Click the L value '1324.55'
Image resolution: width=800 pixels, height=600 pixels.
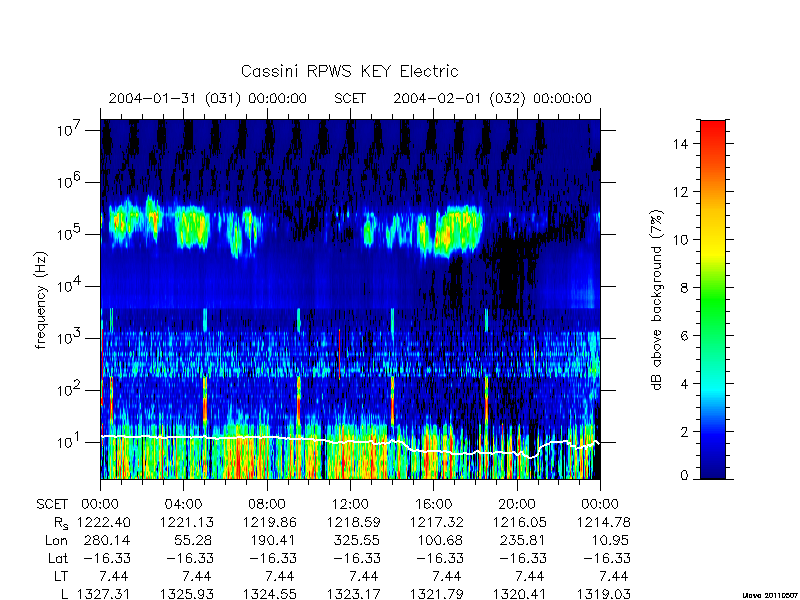[270, 594]
